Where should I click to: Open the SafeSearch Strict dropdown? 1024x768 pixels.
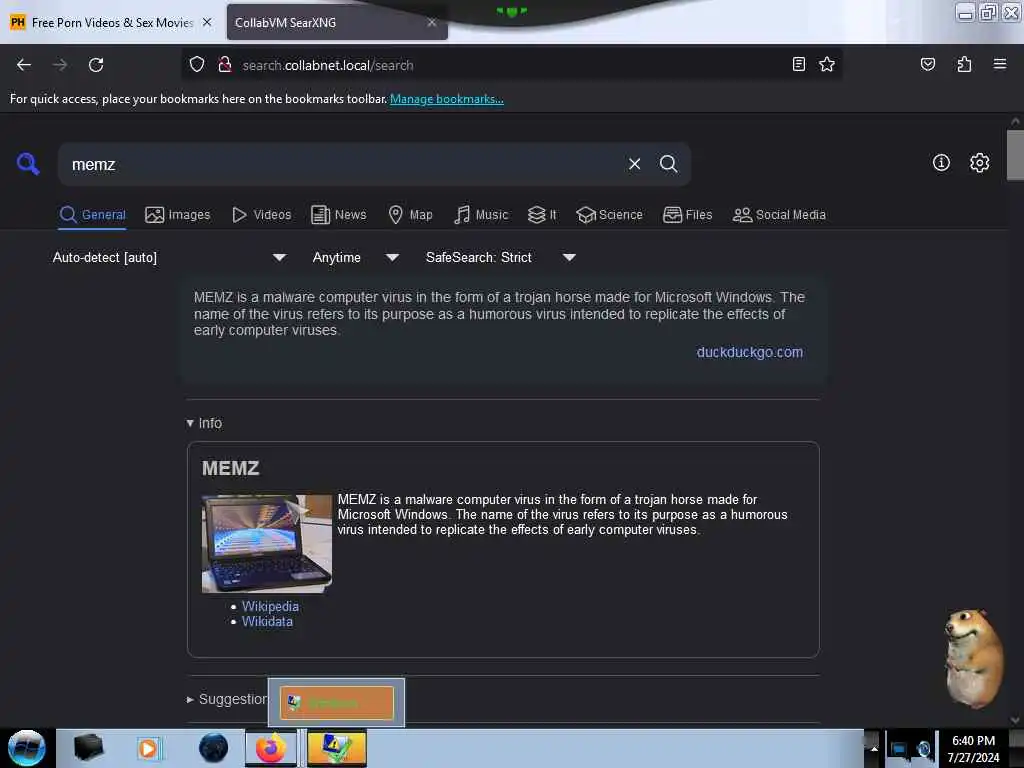click(x=500, y=257)
